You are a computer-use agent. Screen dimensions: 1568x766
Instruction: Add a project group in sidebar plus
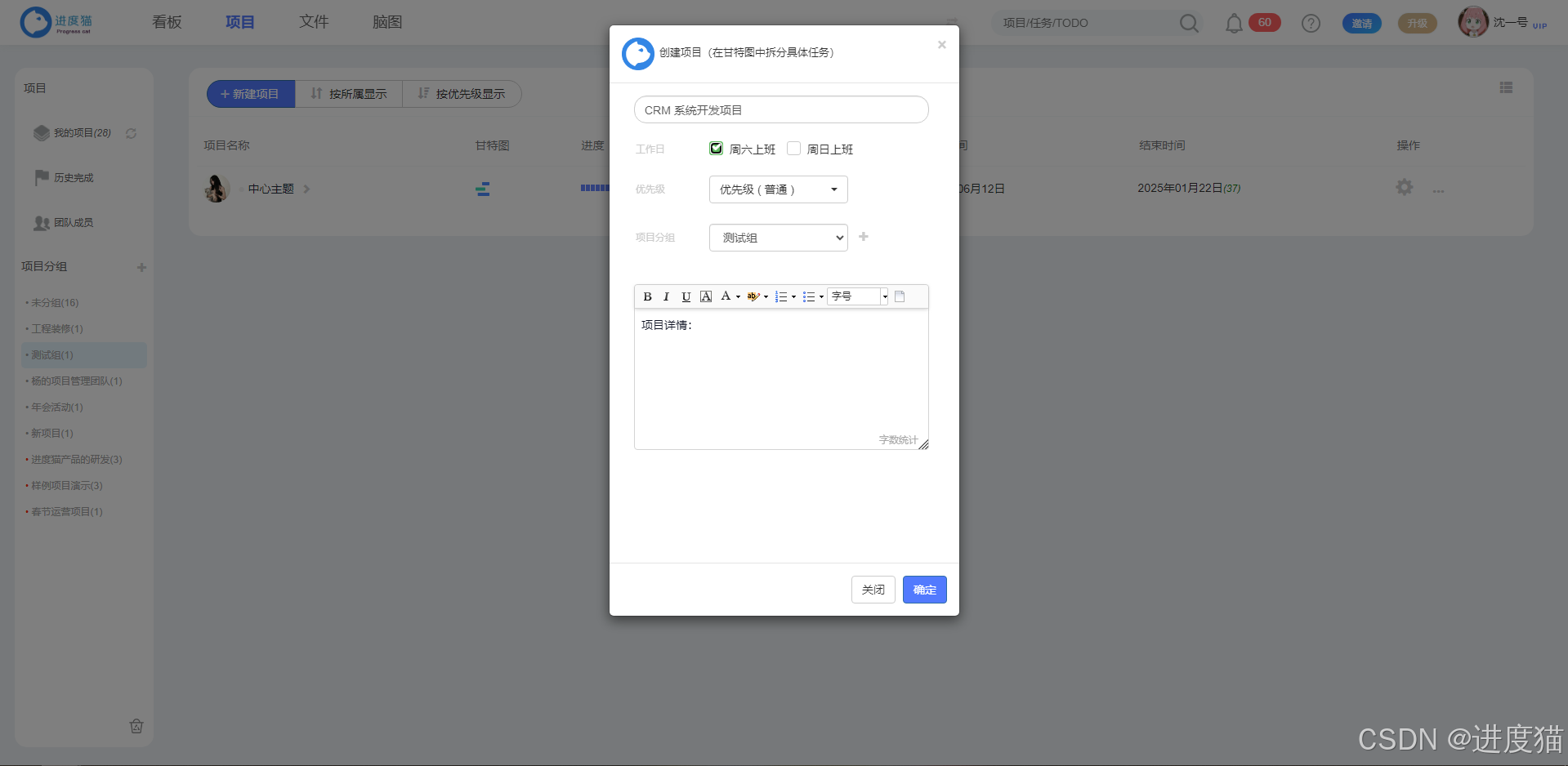(141, 267)
